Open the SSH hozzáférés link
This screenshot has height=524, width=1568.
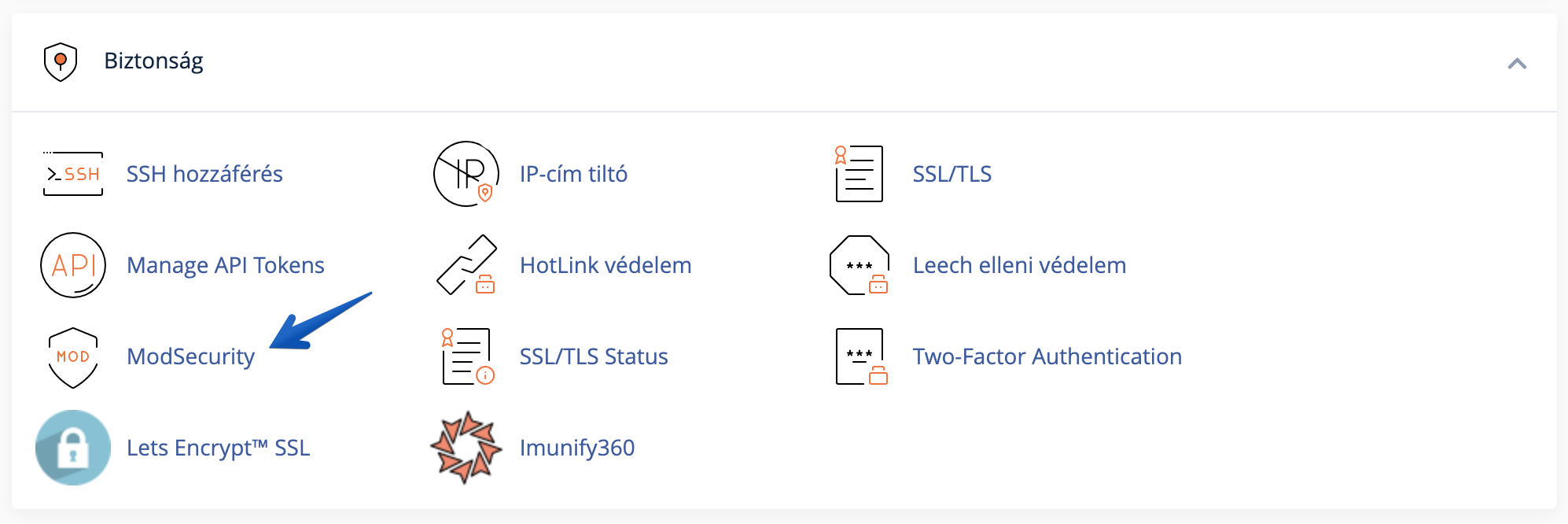click(x=204, y=174)
